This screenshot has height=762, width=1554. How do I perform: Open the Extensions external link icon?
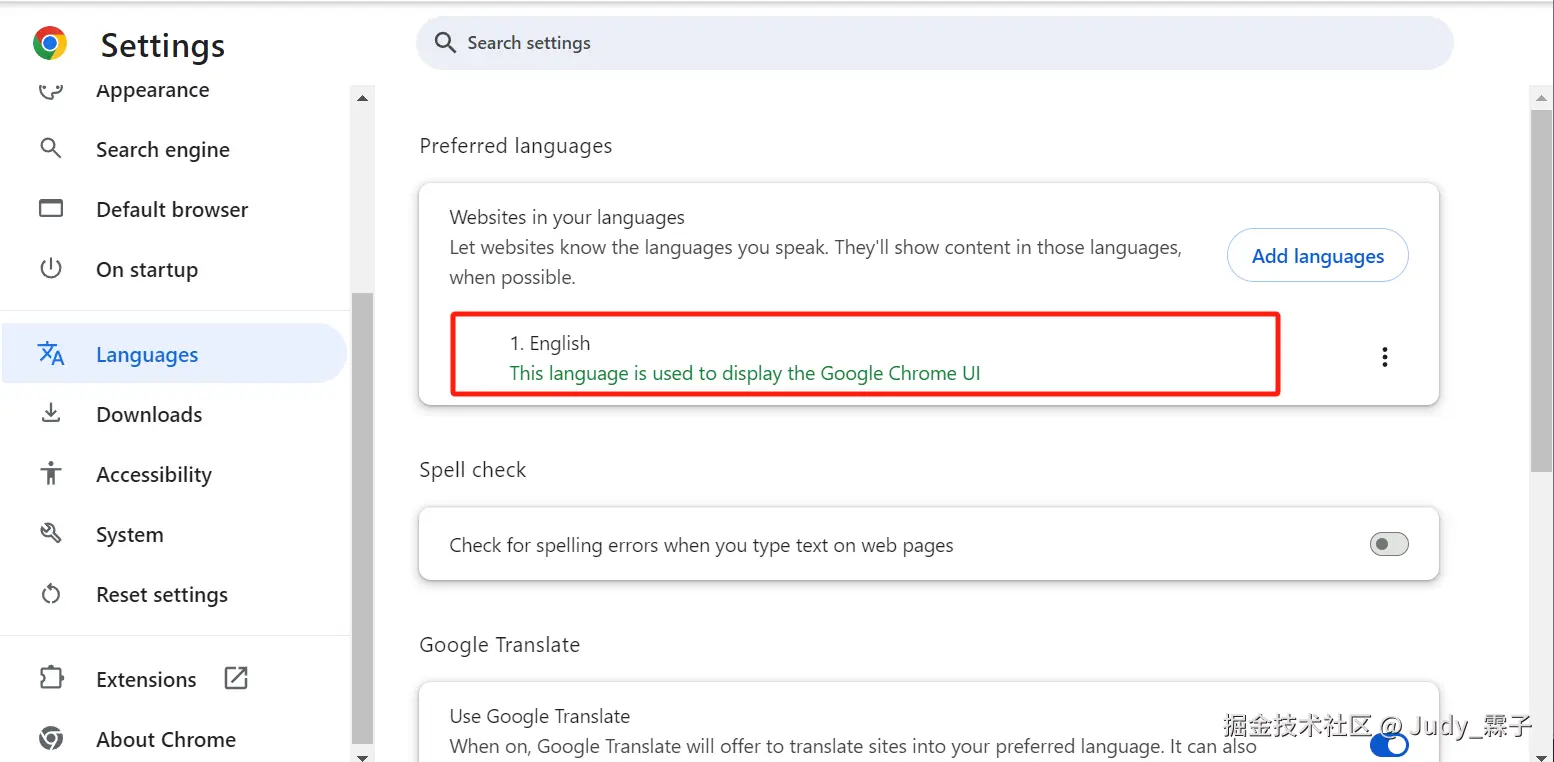[x=236, y=678]
